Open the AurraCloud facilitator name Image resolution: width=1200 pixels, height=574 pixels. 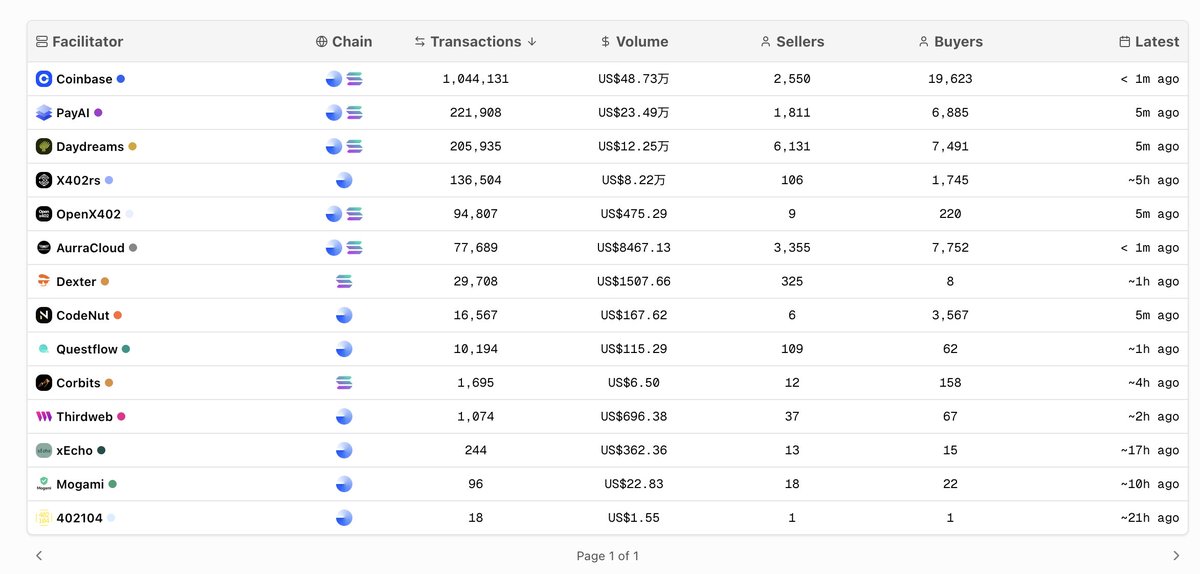[x=90, y=248]
